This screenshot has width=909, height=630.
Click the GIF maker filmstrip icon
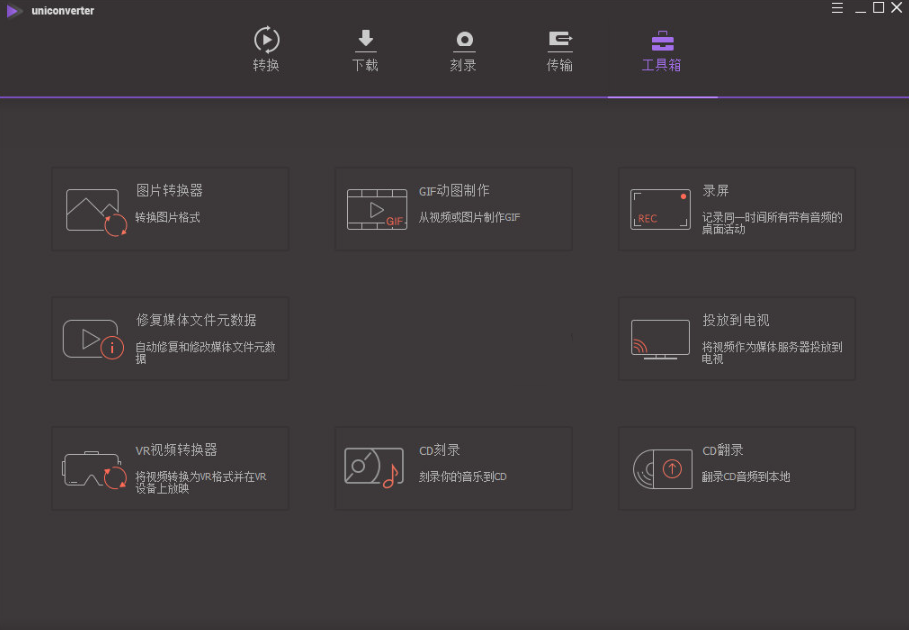377,208
